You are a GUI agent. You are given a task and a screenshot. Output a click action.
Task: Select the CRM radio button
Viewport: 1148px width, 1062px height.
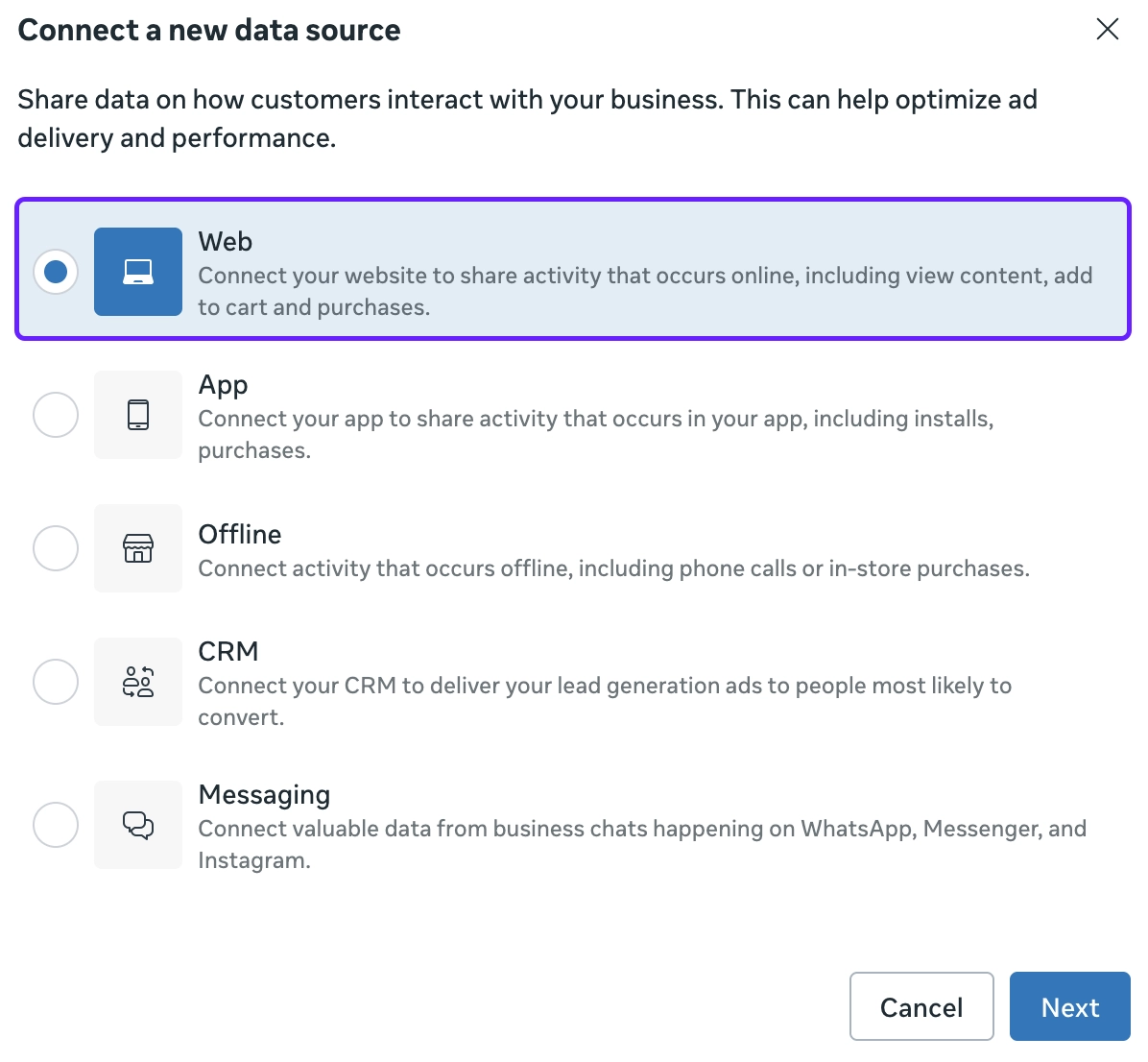(56, 681)
